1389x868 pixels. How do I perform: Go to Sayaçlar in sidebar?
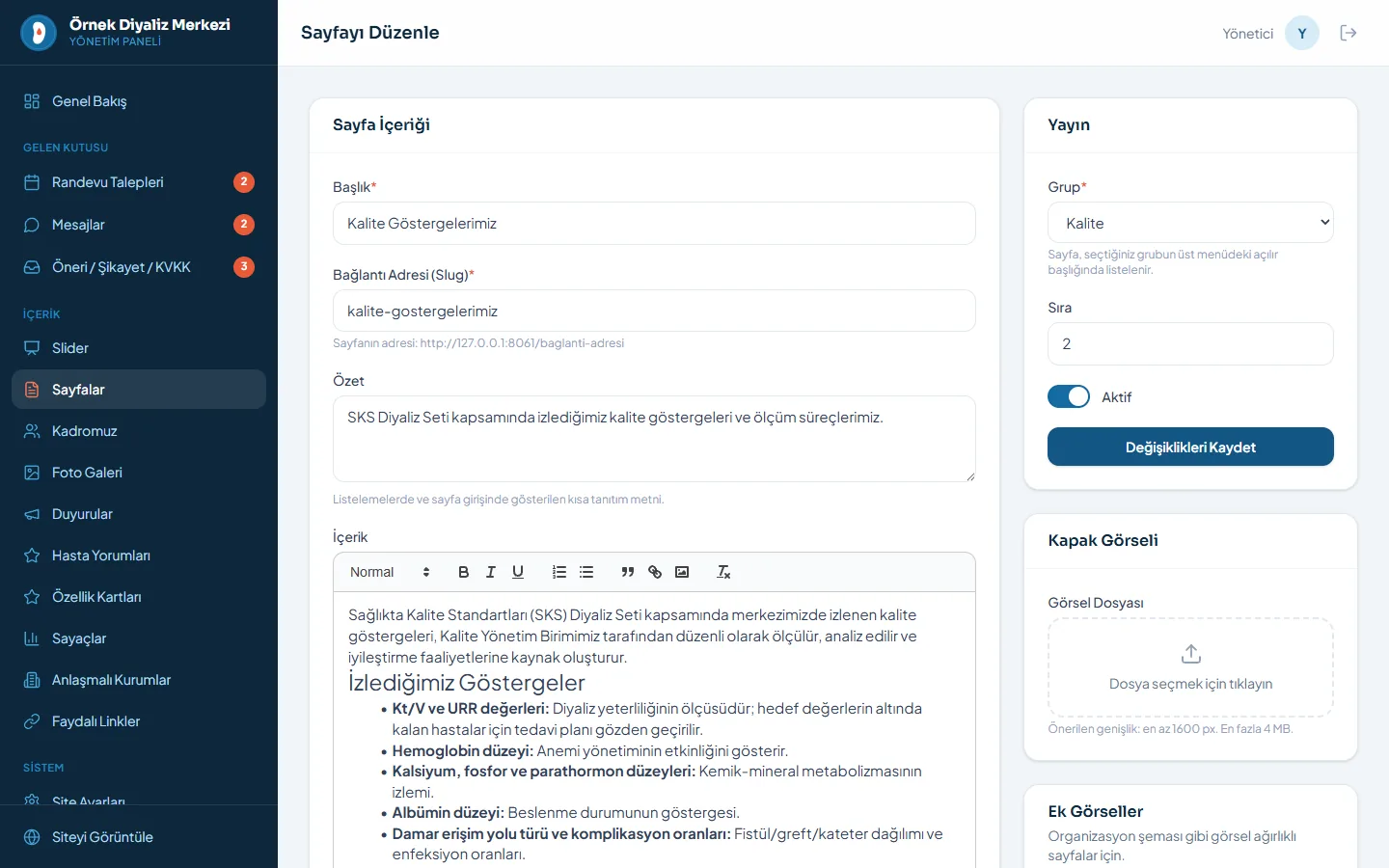coord(139,638)
